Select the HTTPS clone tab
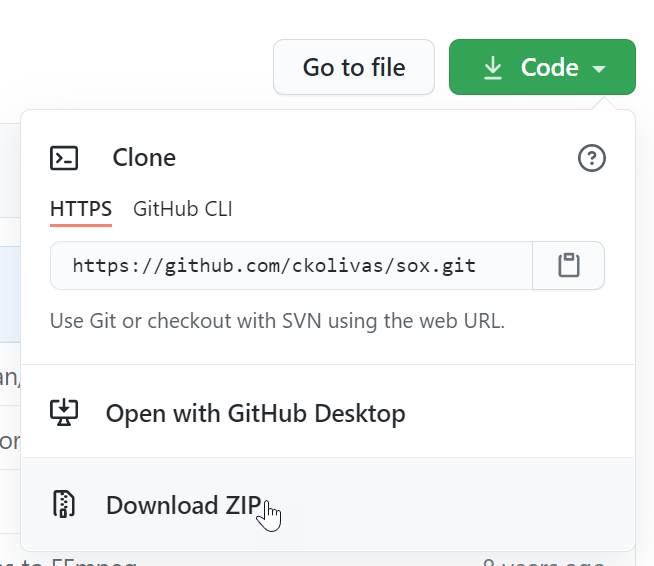The image size is (654, 566). [x=81, y=209]
